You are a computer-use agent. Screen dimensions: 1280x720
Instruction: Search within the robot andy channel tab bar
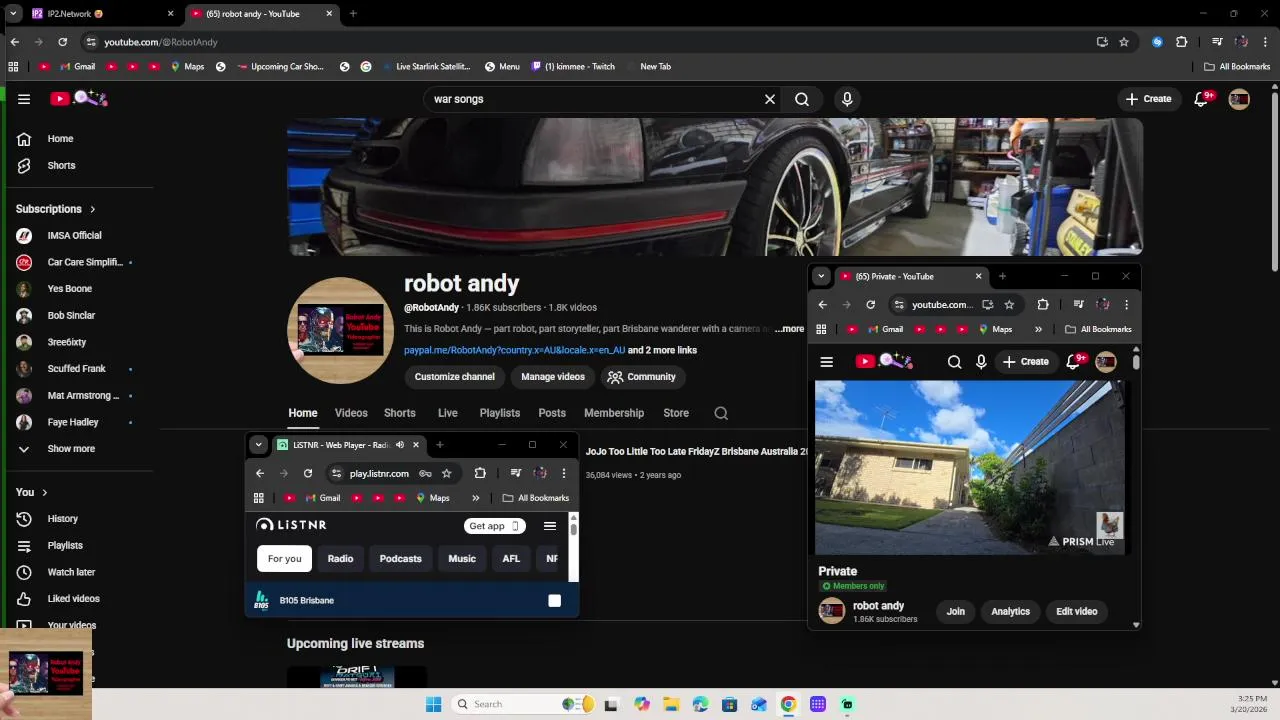pos(721,413)
